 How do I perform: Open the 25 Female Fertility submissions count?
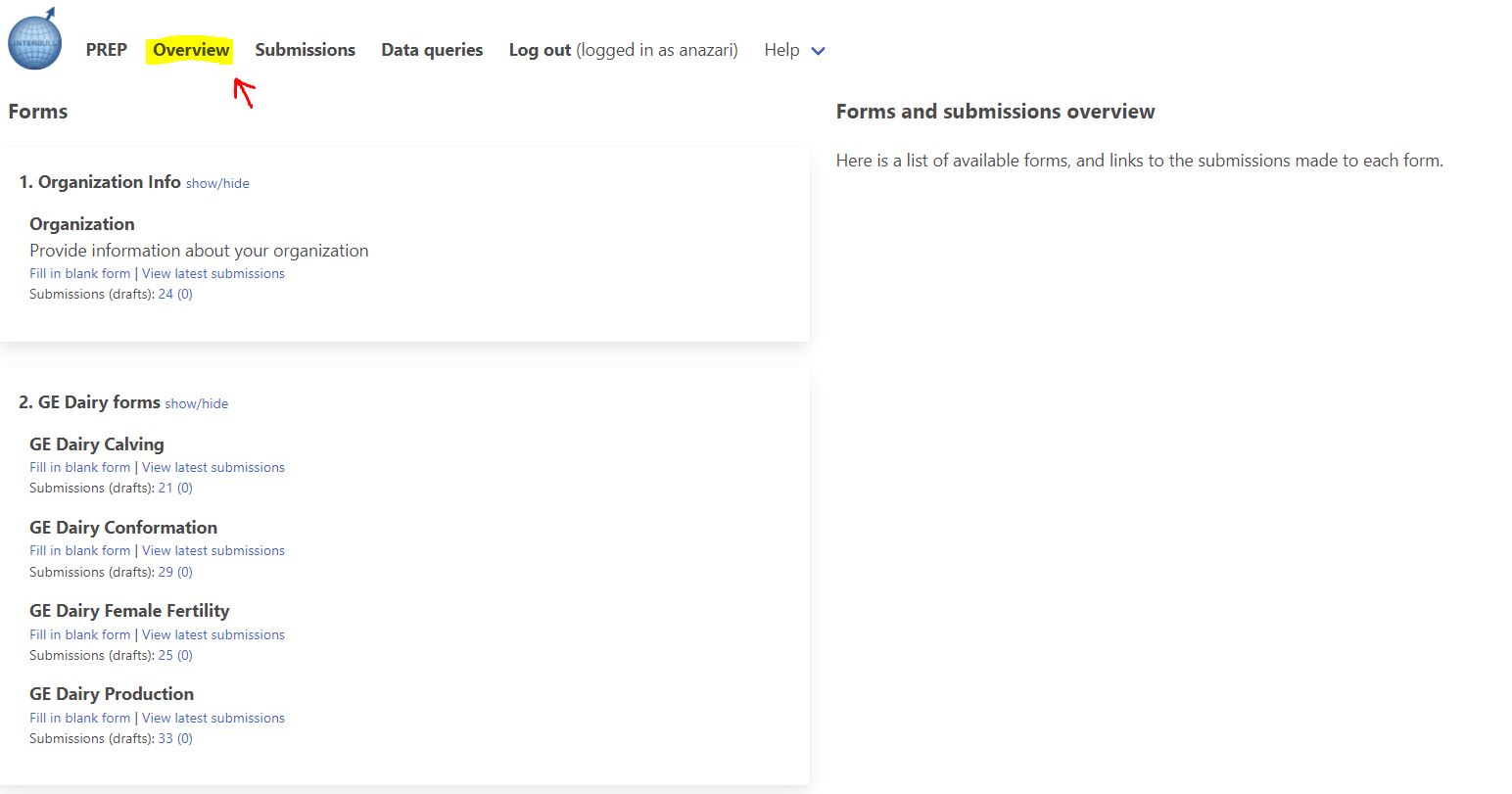point(165,655)
